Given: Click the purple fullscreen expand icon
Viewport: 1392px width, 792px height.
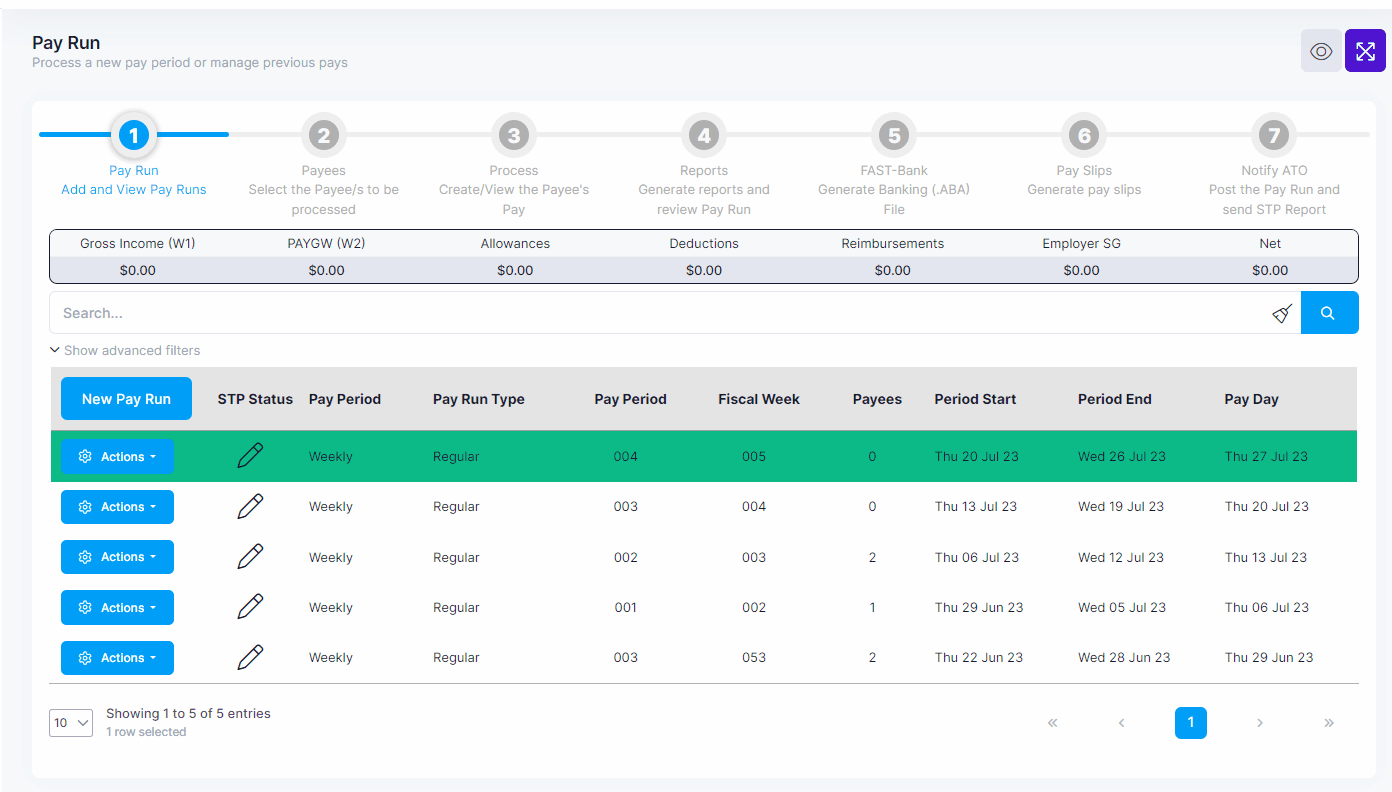Looking at the screenshot, I should click(1365, 51).
